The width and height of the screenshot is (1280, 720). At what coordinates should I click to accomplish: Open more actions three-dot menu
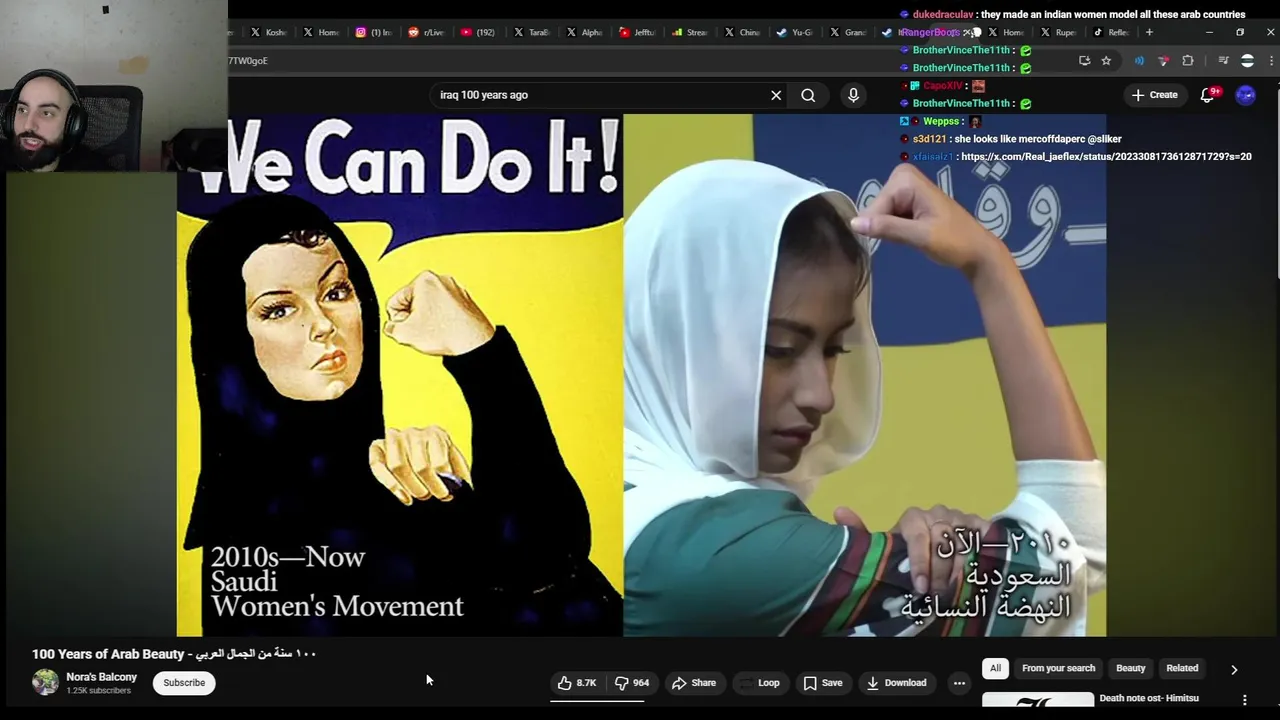pos(959,683)
